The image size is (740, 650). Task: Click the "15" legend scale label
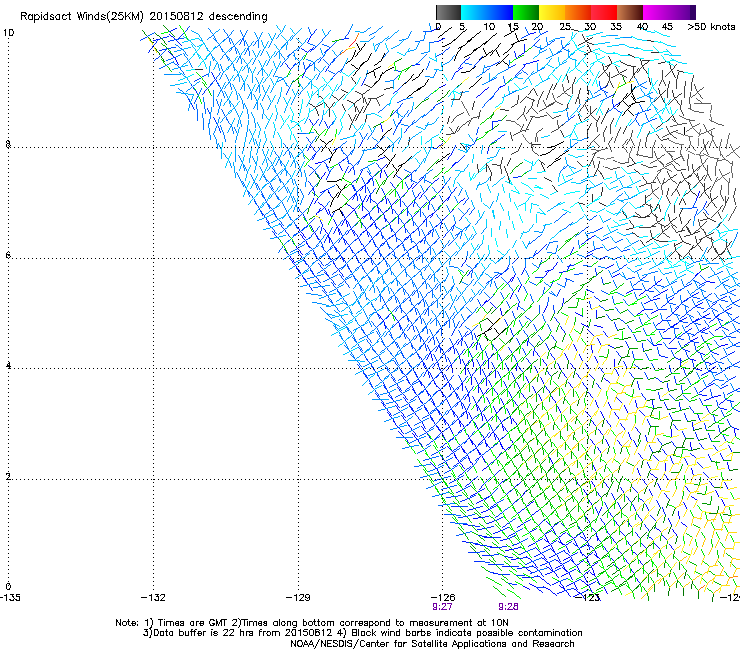tap(513, 26)
